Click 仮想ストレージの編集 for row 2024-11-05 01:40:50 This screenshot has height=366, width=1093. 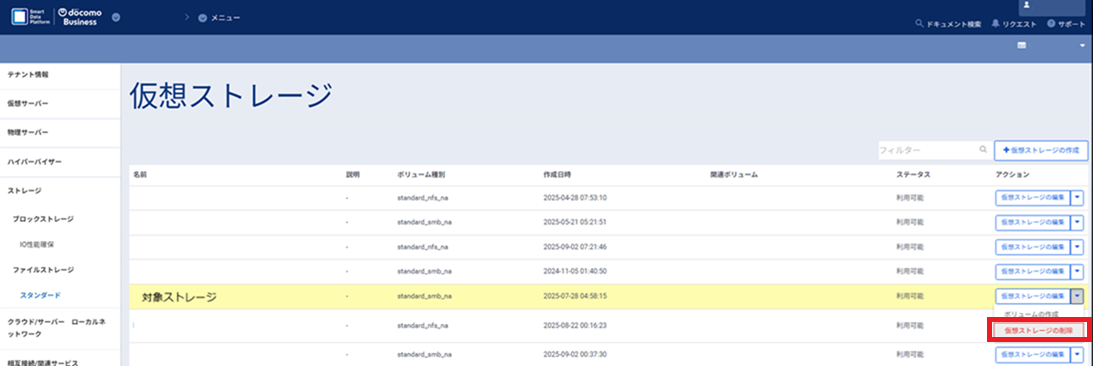coord(1032,271)
